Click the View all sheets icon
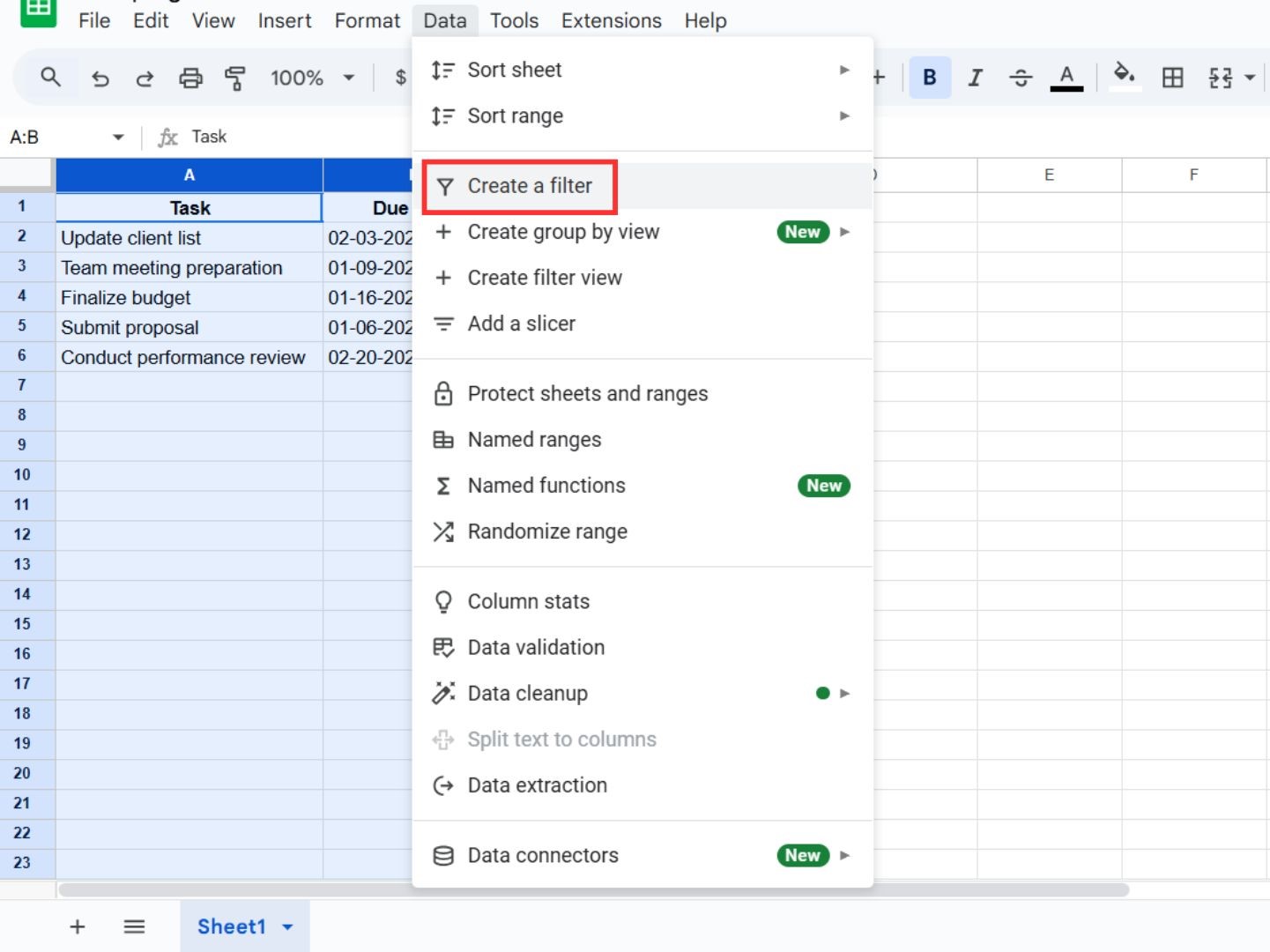1270x952 pixels. [134, 926]
